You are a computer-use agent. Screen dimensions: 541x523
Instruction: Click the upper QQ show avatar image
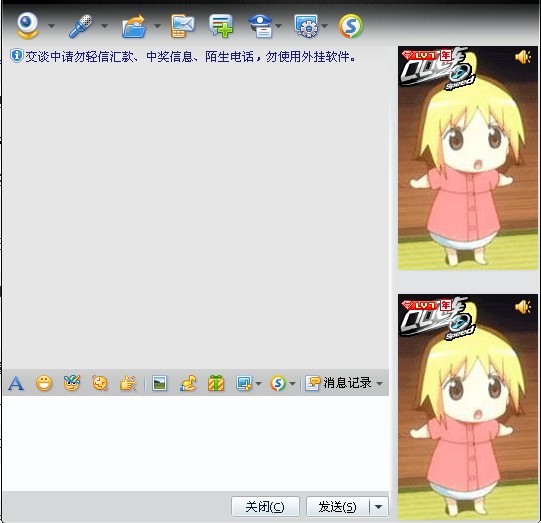click(468, 158)
